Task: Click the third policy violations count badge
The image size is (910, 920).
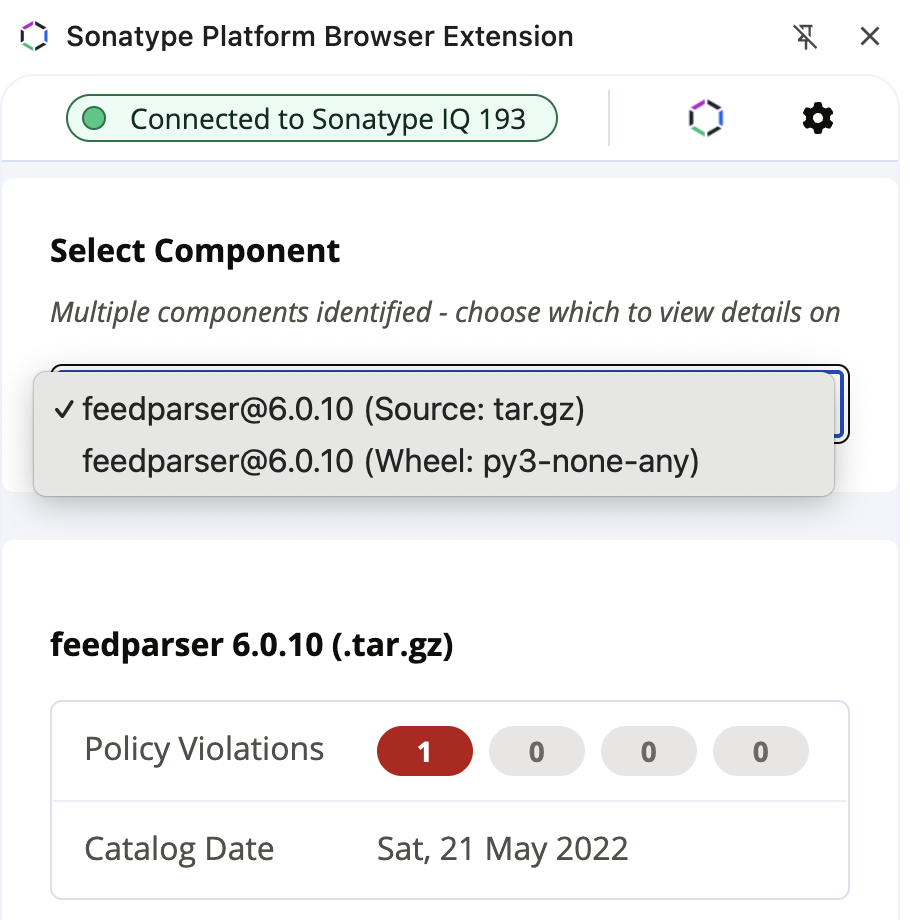Action: [x=649, y=751]
